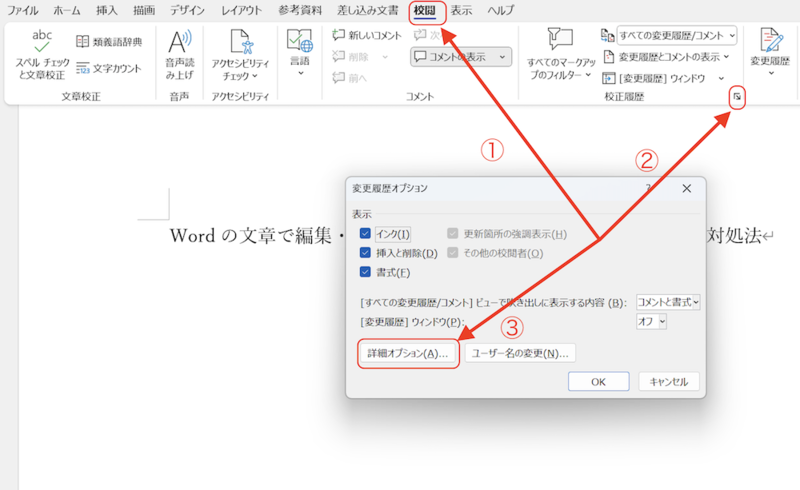Click ユーザー名の変更(N)... button
The image size is (800, 490).
pyautogui.click(x=520, y=353)
